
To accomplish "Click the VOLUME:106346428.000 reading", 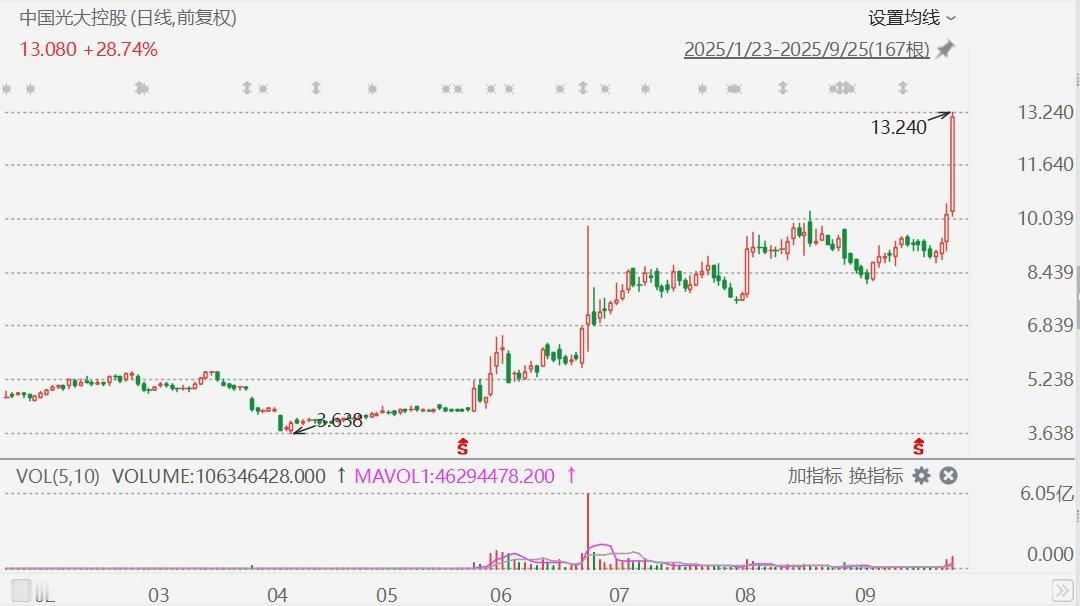I will [219, 476].
